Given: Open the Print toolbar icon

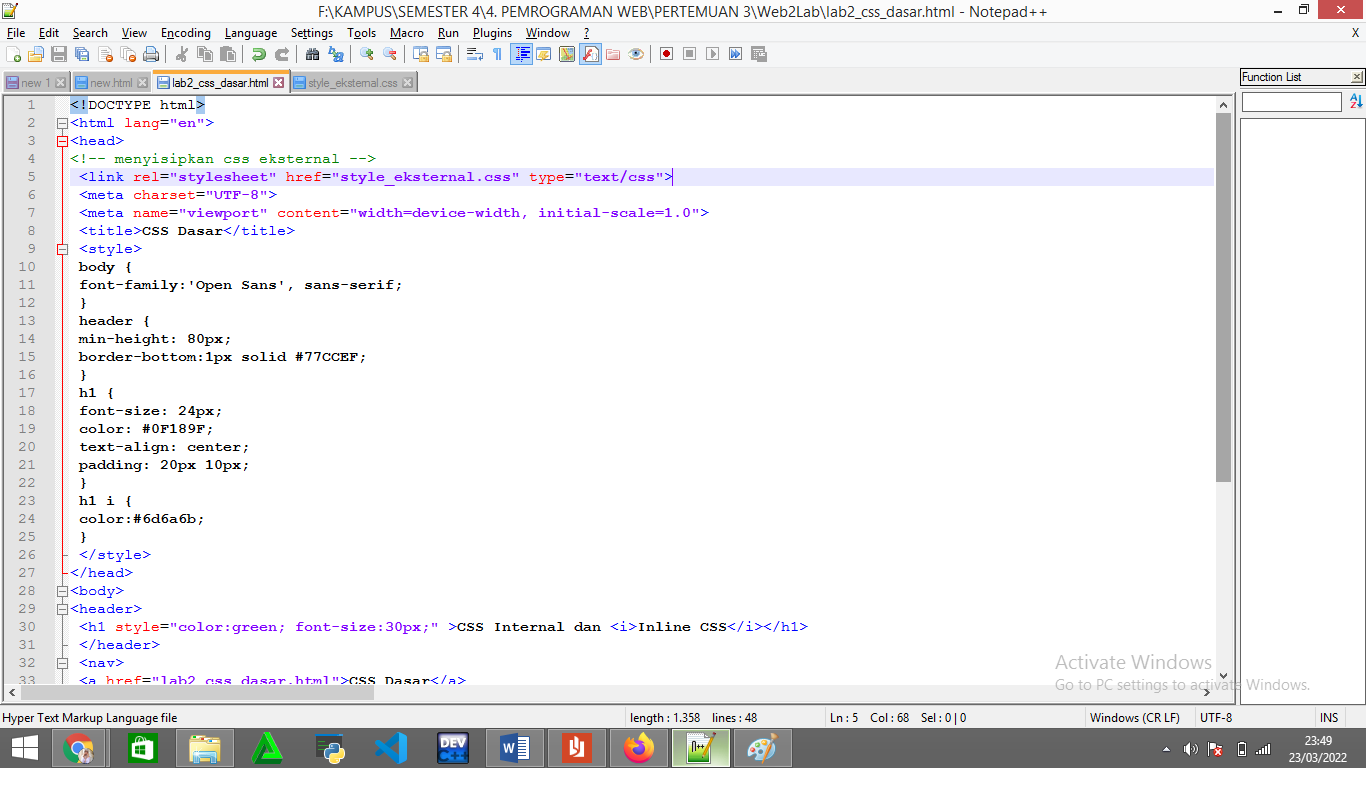Looking at the screenshot, I should pyautogui.click(x=151, y=53).
